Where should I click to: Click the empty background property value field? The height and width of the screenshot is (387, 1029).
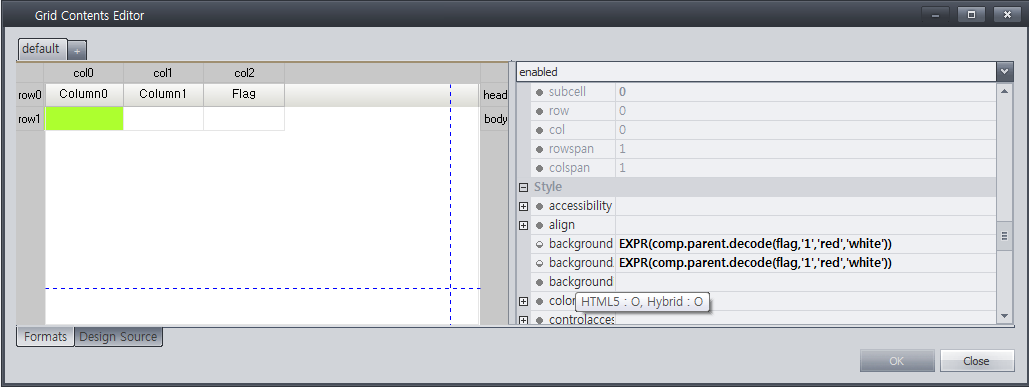point(805,282)
